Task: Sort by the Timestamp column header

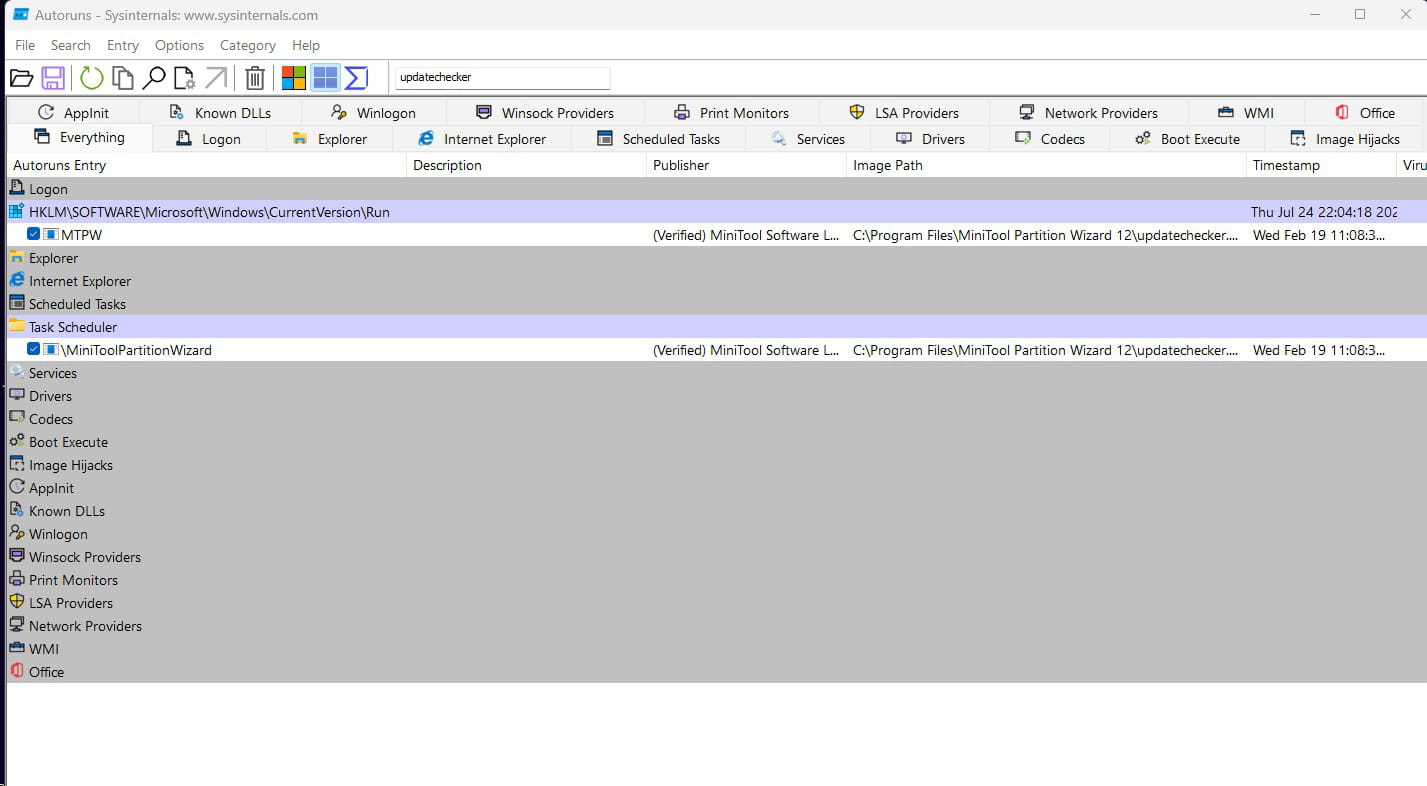Action: pos(1286,165)
